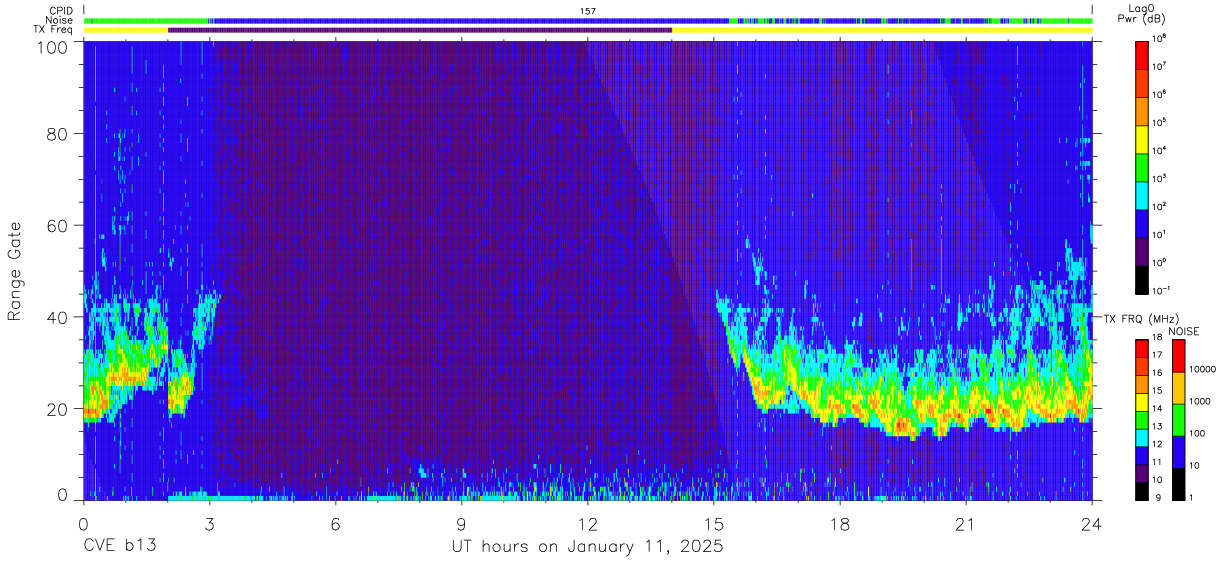
Task: Select the green swatch in the Lag0 Pwr colorbar
Action: pyautogui.click(x=1142, y=165)
